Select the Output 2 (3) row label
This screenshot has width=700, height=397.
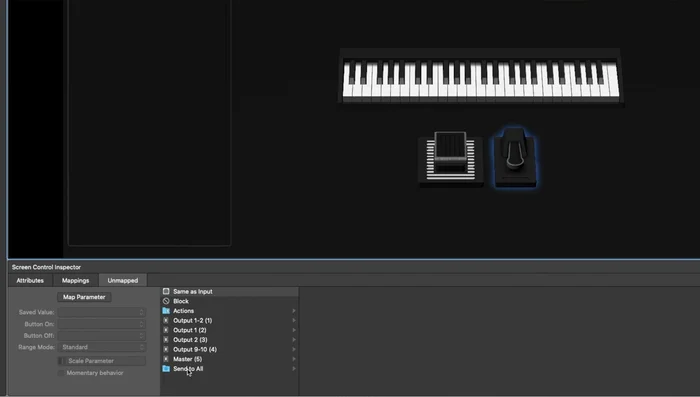pos(190,340)
